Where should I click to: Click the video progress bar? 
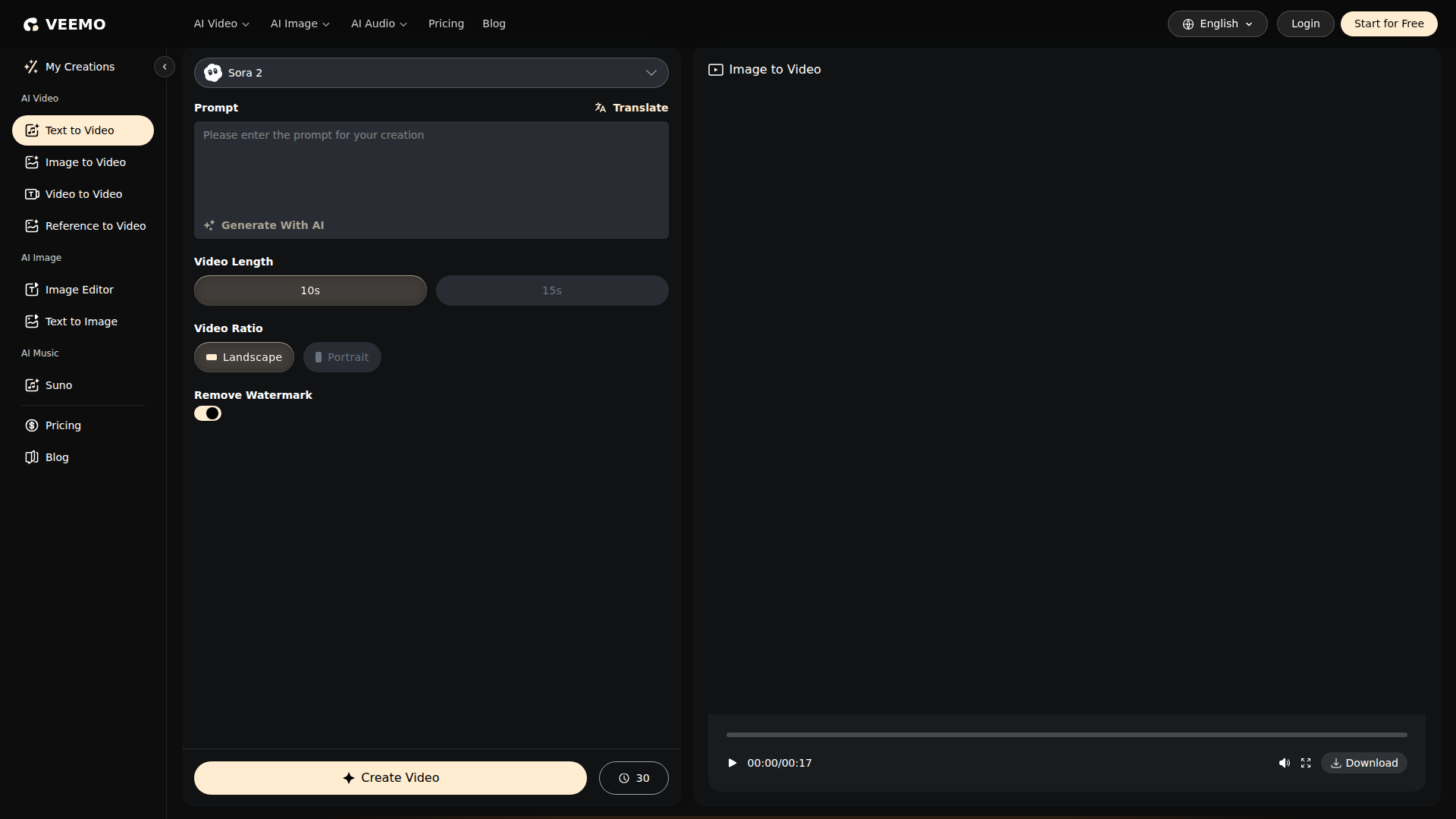(1066, 735)
